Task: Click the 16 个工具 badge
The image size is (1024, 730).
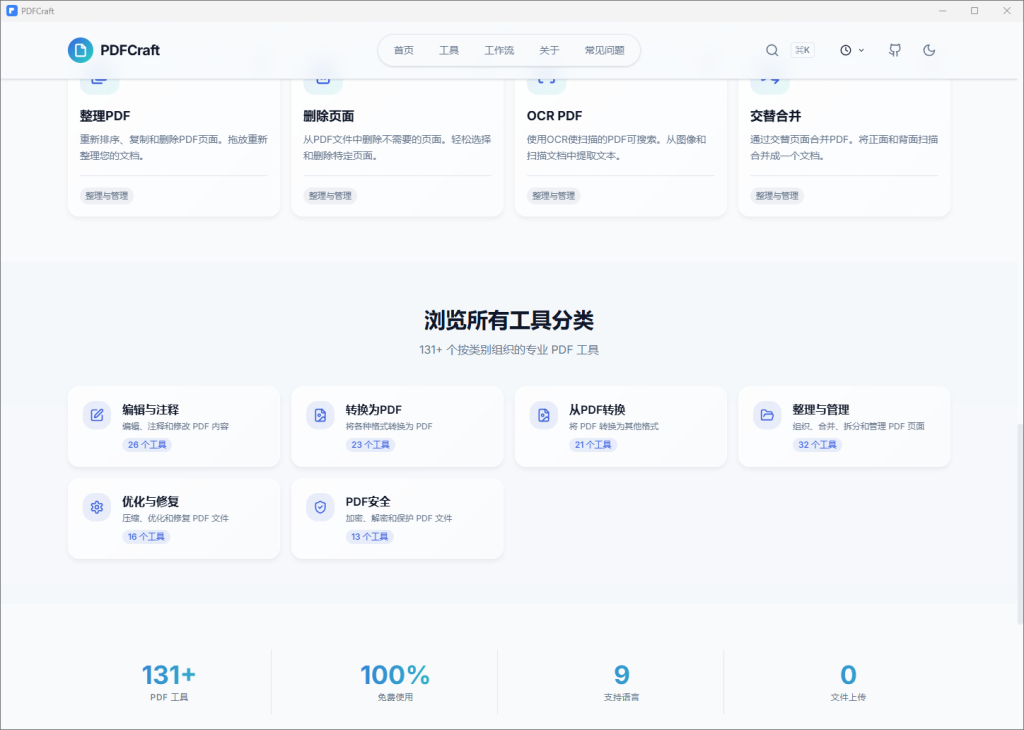Action: [x=146, y=537]
